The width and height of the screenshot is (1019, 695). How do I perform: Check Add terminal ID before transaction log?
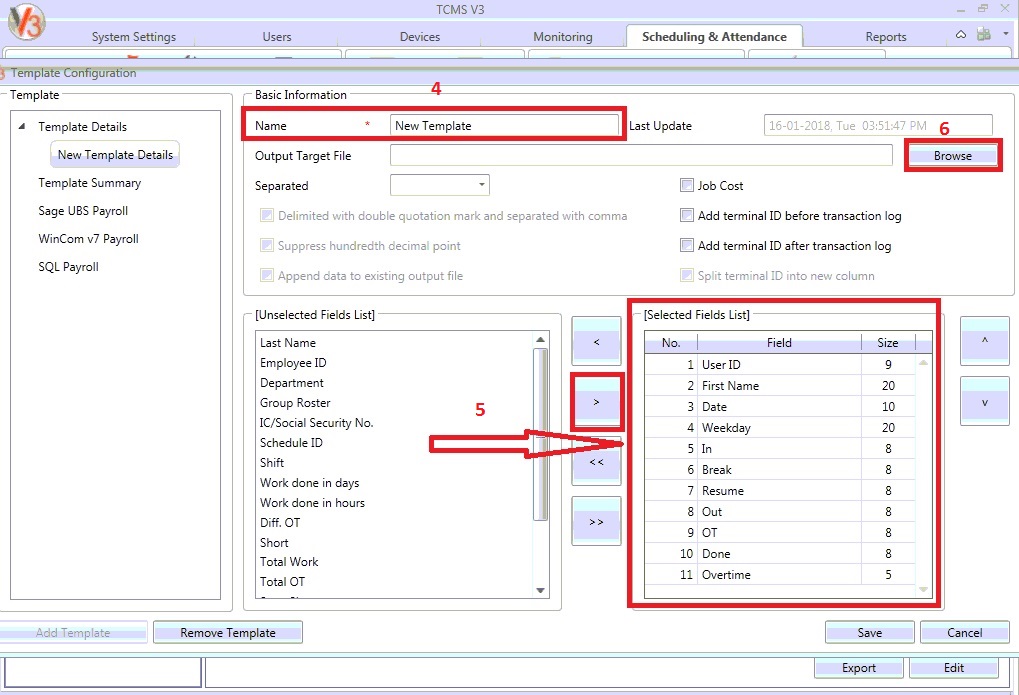(x=687, y=216)
